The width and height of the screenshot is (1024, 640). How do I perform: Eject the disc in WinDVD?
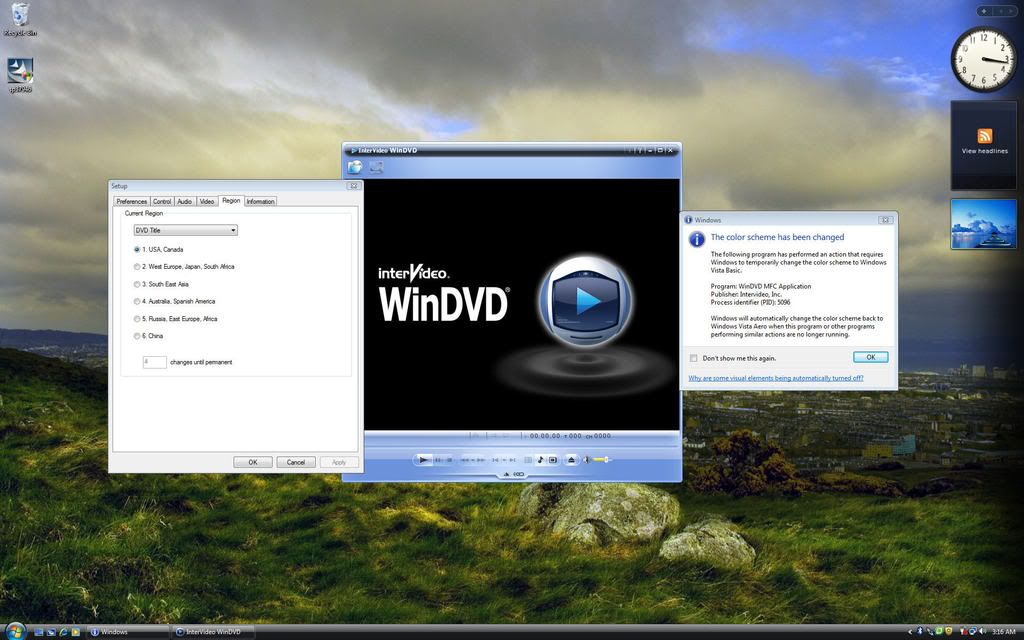click(x=571, y=460)
